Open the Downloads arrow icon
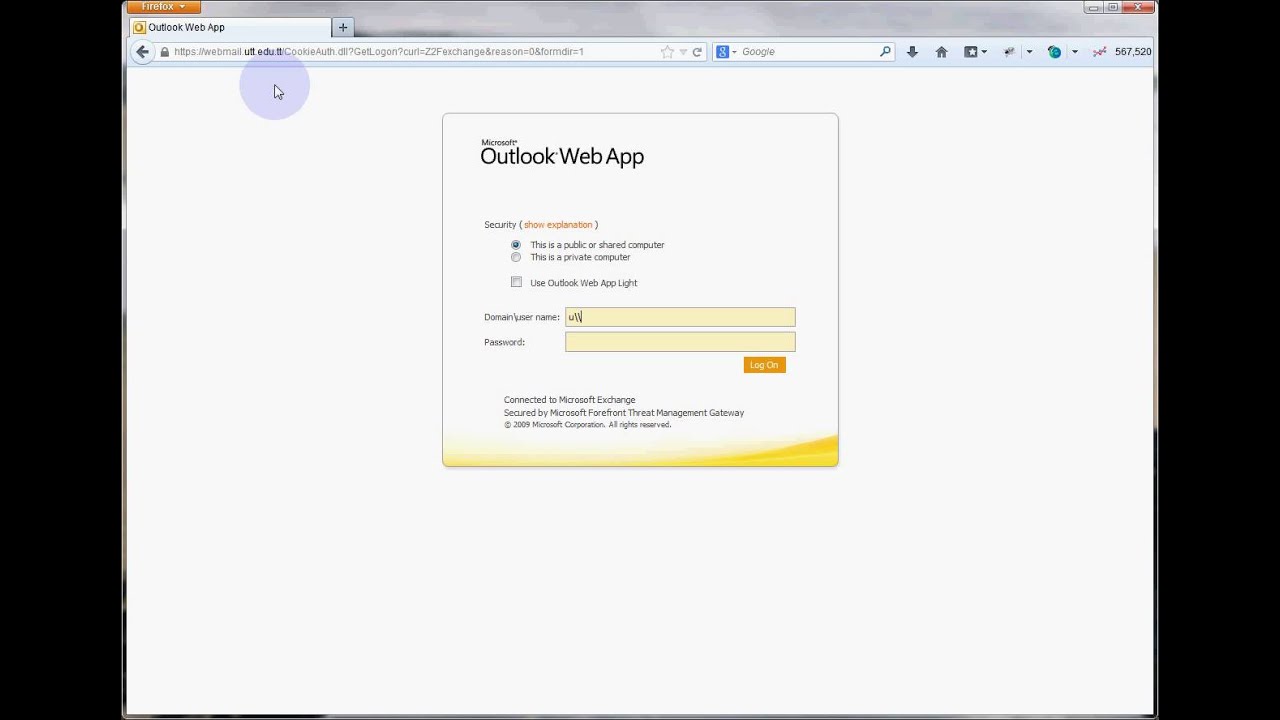Viewport: 1280px width, 720px height. click(912, 52)
